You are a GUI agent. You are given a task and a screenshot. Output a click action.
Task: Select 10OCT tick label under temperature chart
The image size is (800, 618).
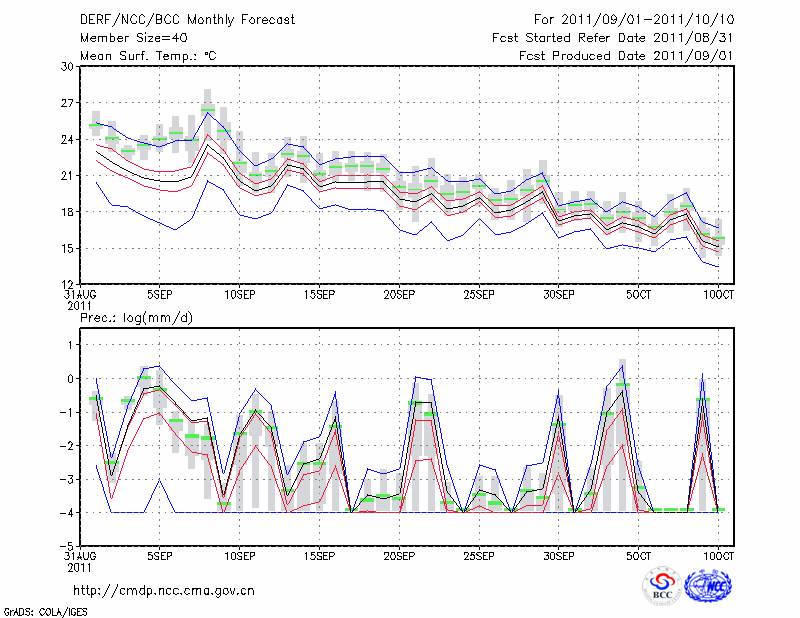click(x=718, y=295)
